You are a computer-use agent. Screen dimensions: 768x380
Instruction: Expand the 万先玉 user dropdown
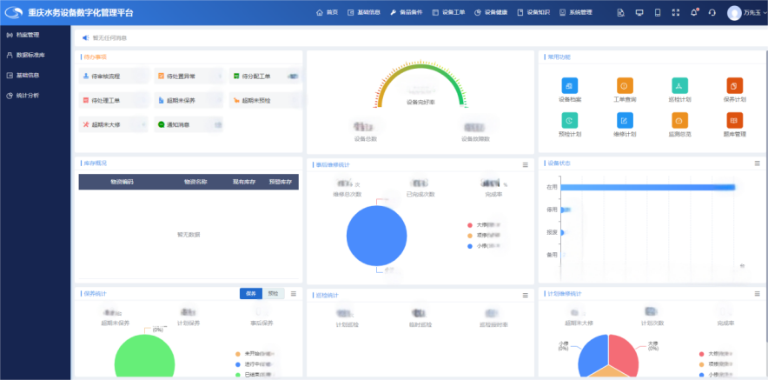(755, 13)
